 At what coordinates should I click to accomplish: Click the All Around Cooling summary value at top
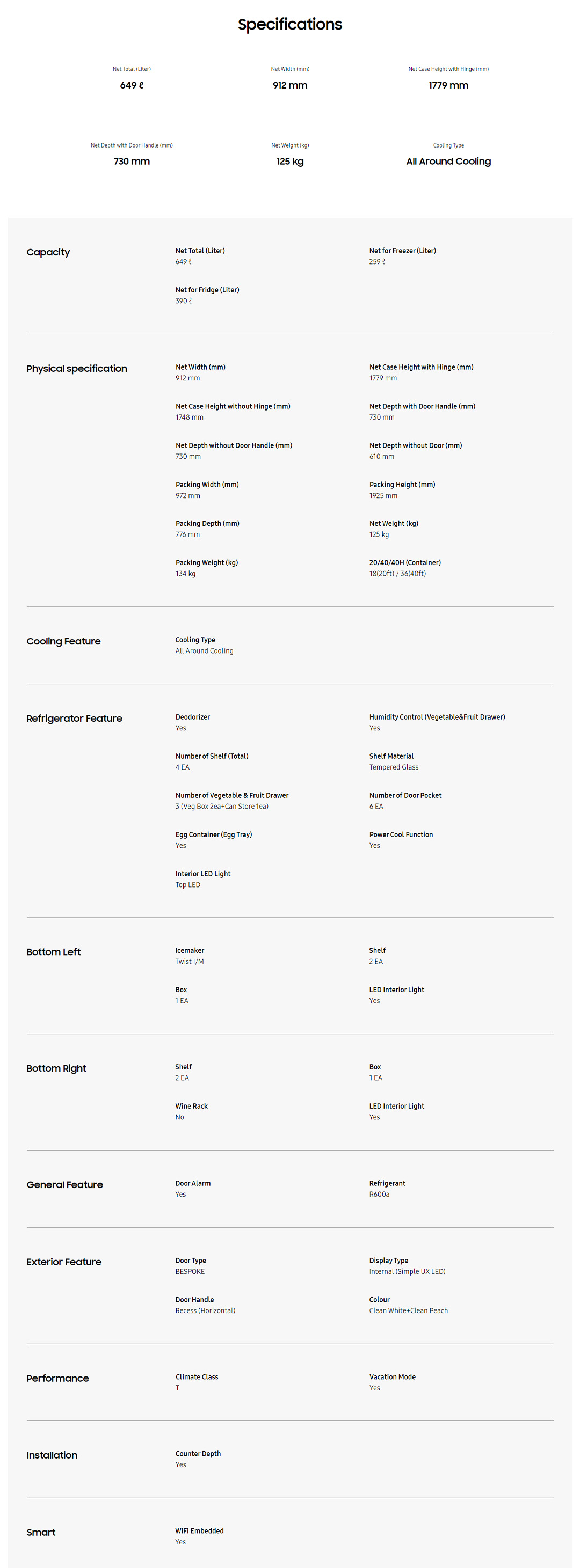[x=448, y=162]
